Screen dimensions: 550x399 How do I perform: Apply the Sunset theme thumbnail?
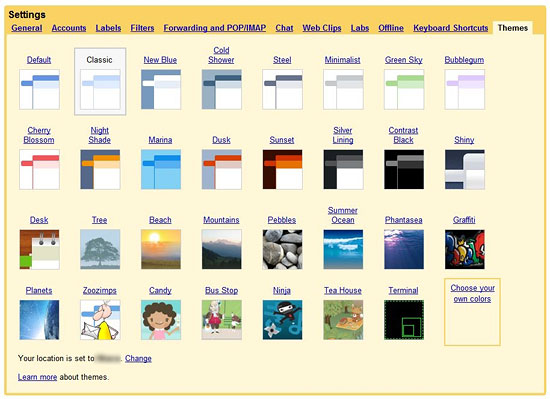click(x=282, y=169)
